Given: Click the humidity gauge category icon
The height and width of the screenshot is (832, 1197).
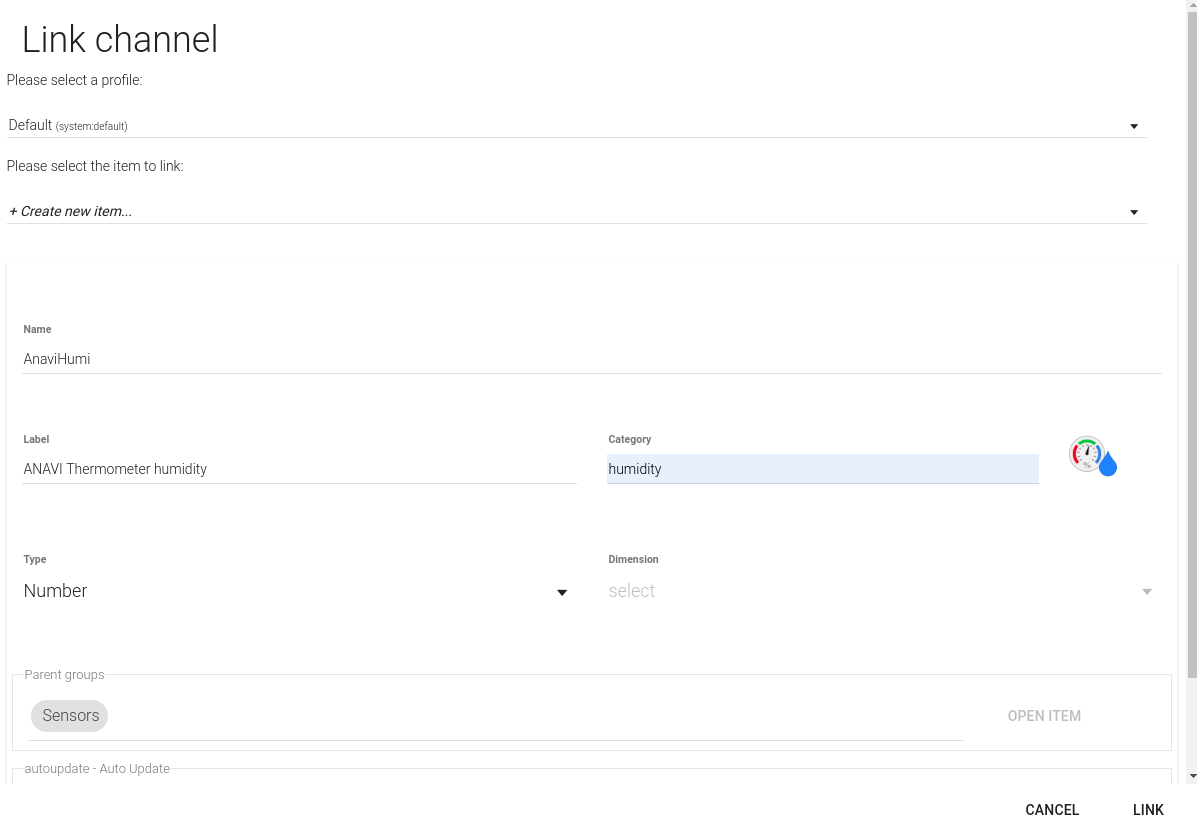Looking at the screenshot, I should (1092, 456).
